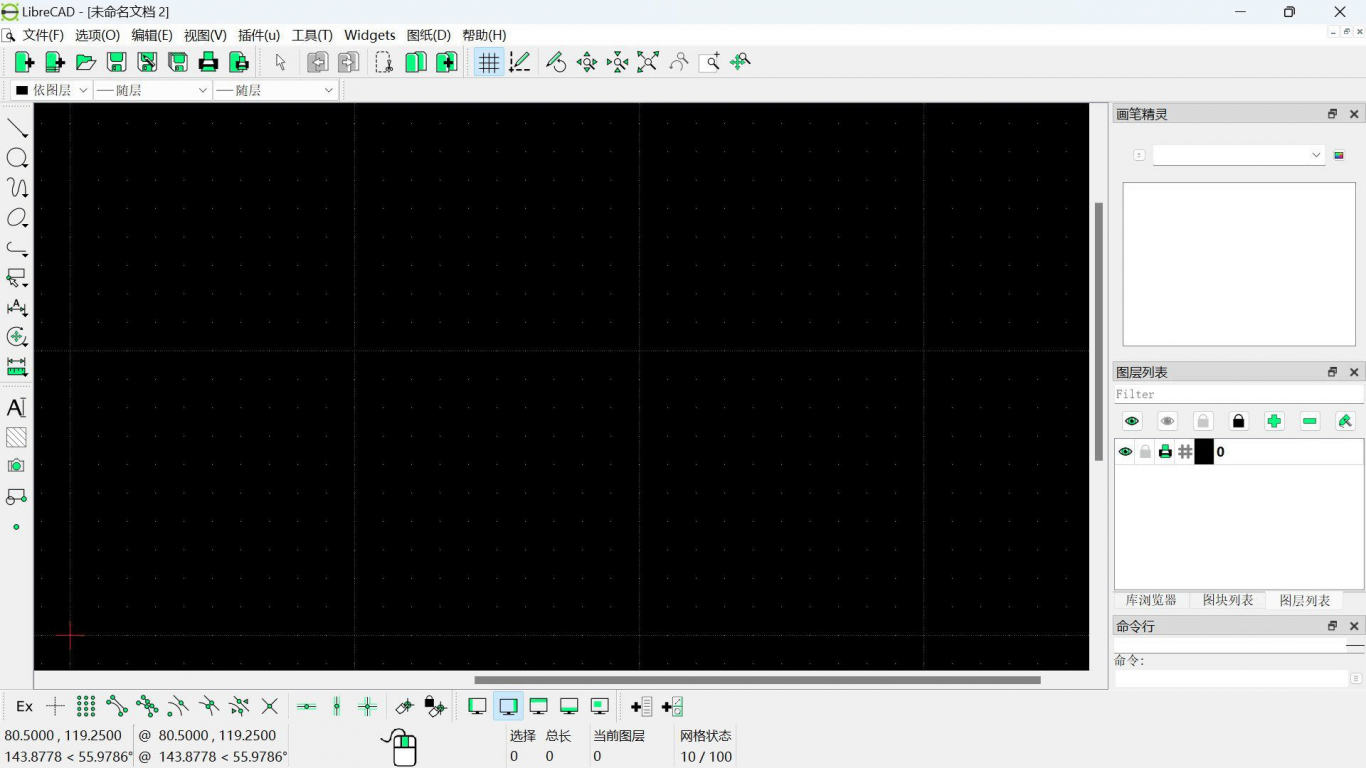Switch to the 图块列表 tab
This screenshot has height=768, width=1366.
(x=1227, y=600)
